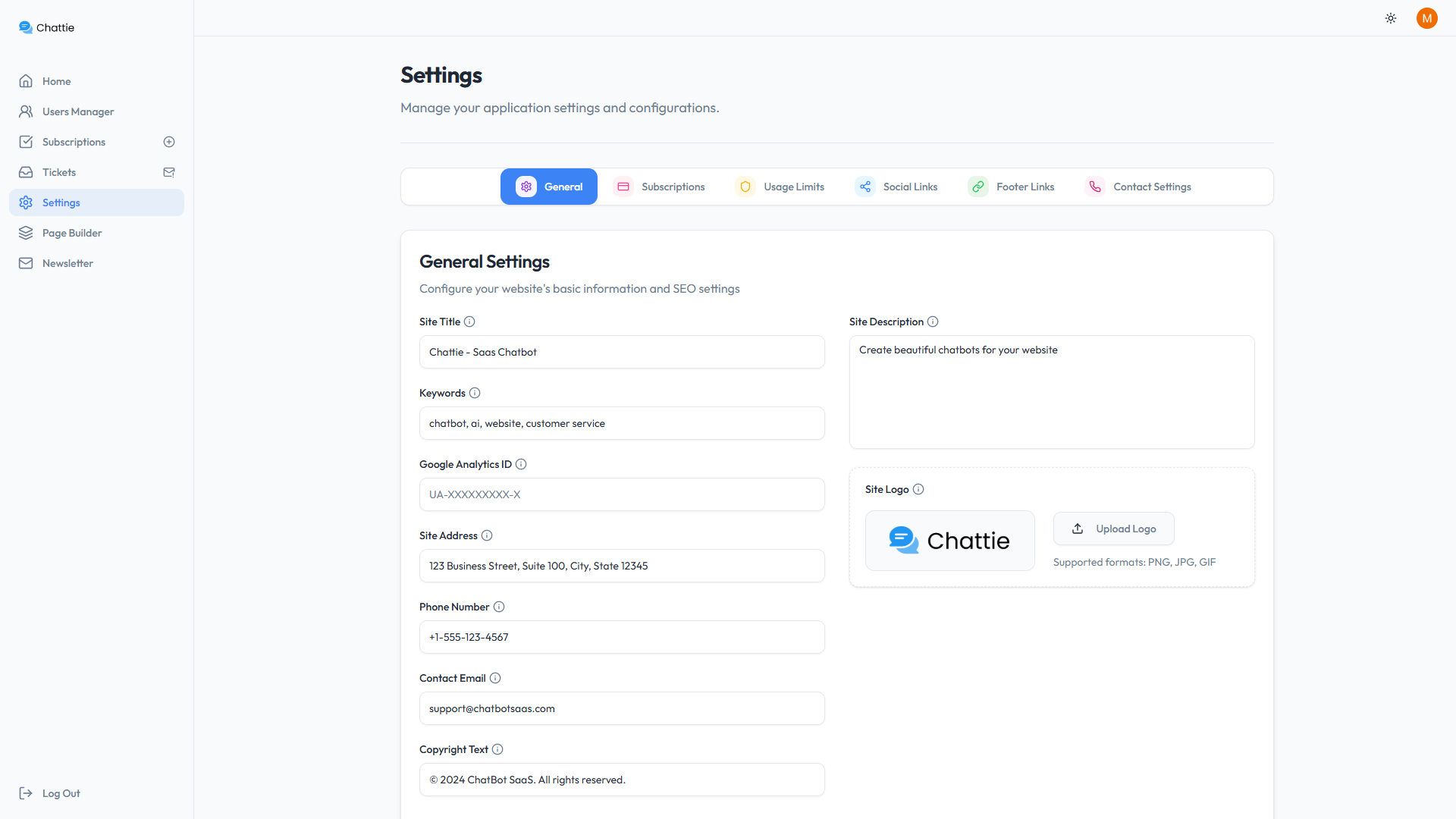
Task: Click the Site Description info icon
Action: (x=933, y=322)
